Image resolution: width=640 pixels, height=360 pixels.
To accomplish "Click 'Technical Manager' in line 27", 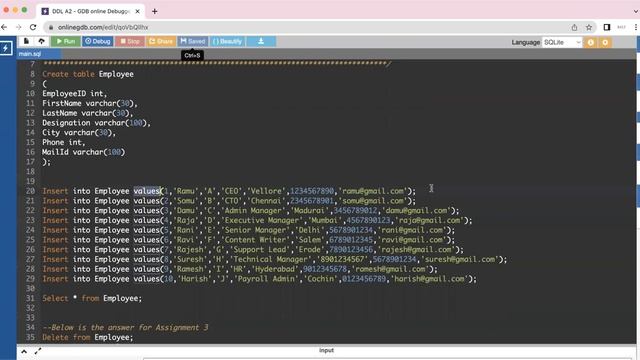I will click(271, 260).
